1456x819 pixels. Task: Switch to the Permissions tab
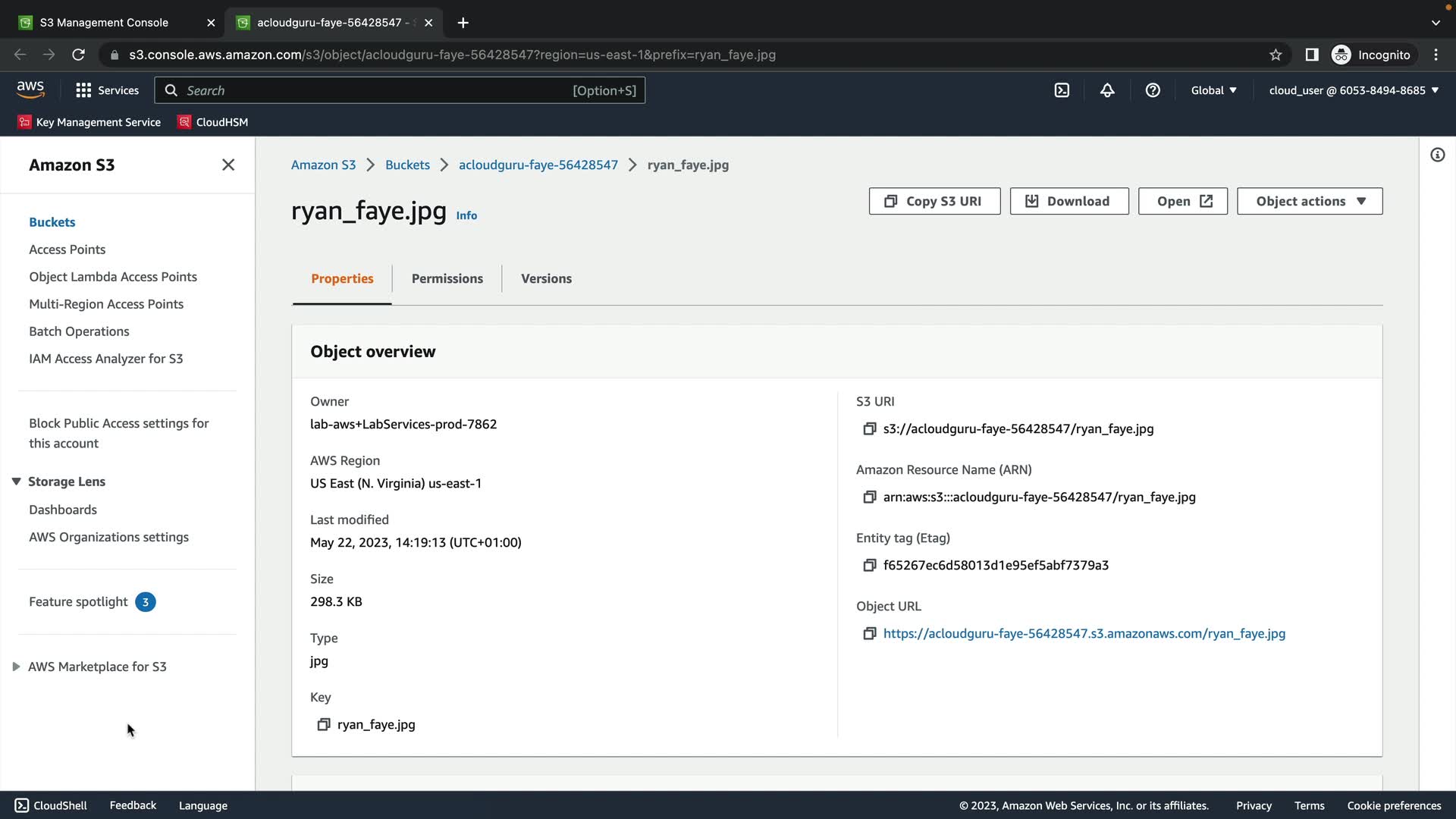point(447,278)
